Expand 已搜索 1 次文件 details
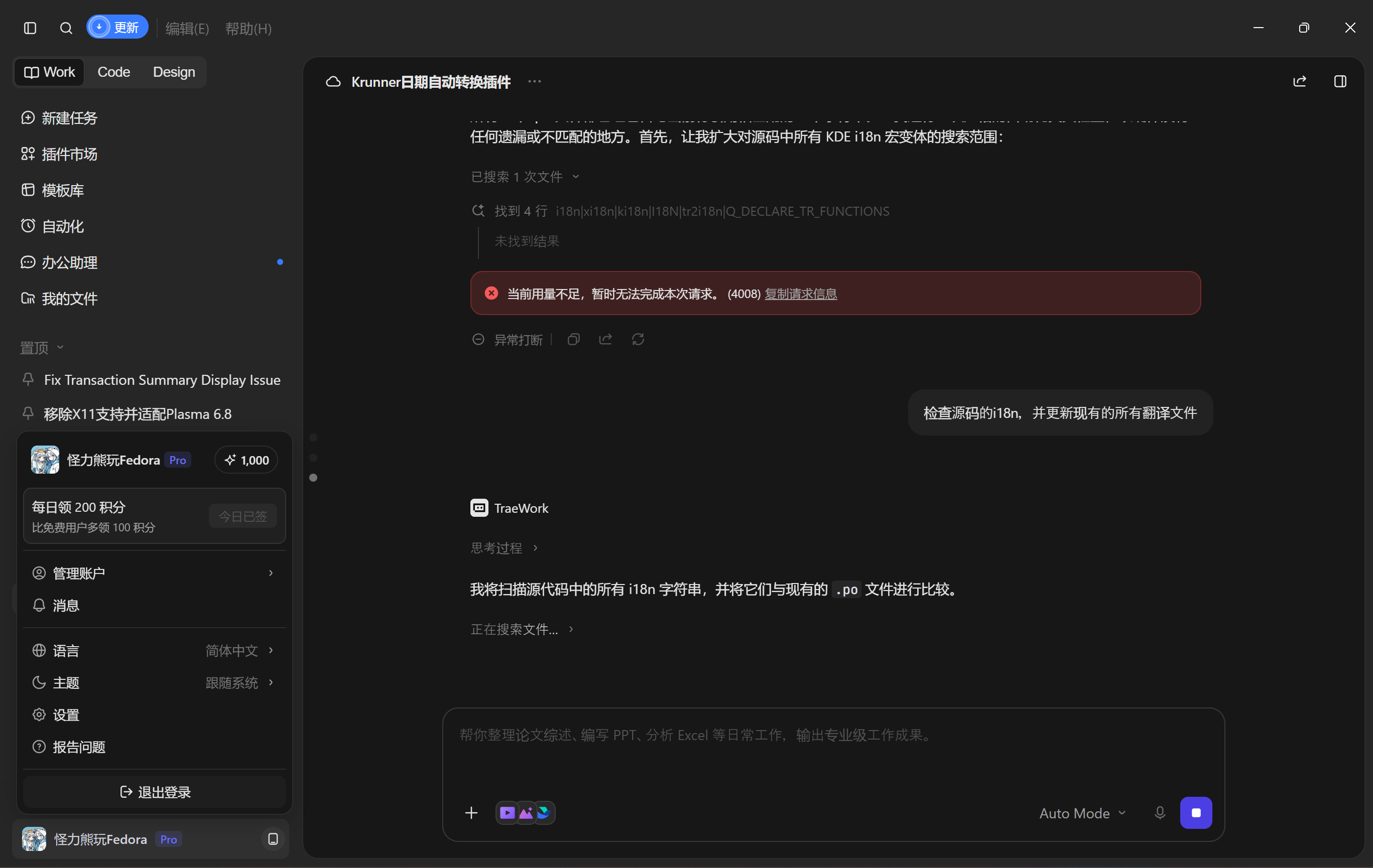The image size is (1373, 868). coord(525,177)
